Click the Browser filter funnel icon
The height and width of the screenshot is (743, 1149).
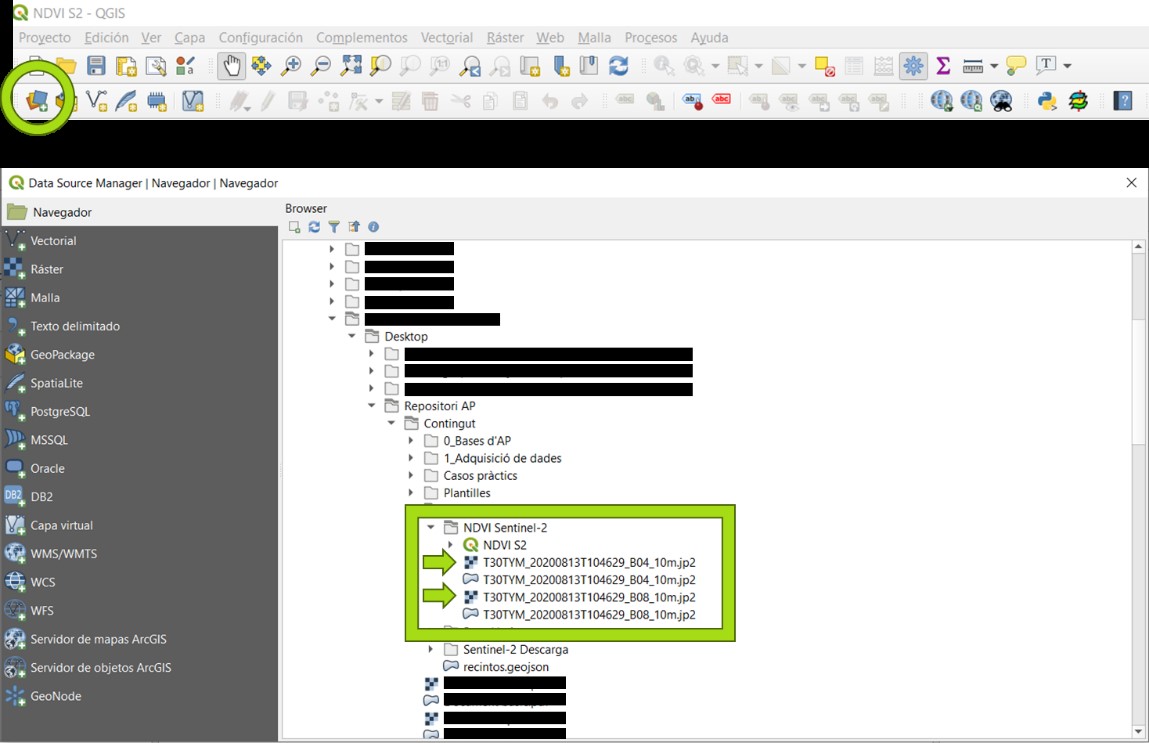click(334, 227)
